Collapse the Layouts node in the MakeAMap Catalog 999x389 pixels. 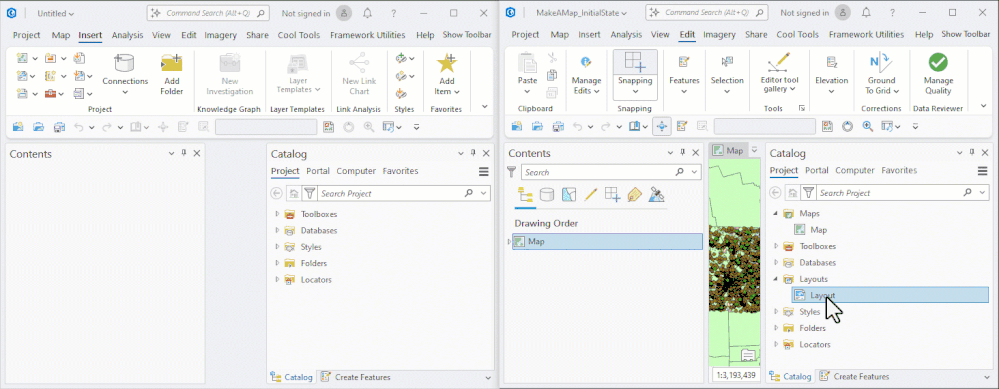tap(776, 279)
